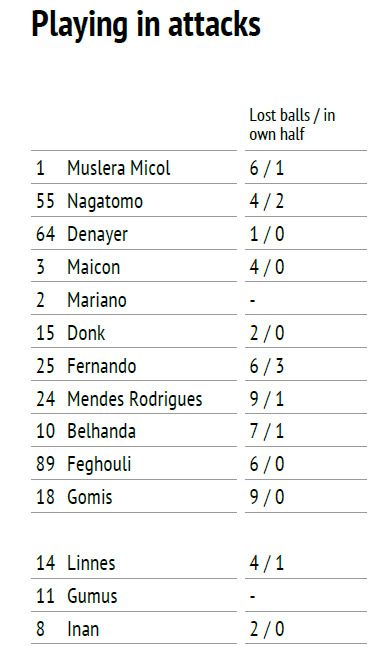This screenshot has width=370, height=662.
Task: Click the 'Playing in attacks' heading
Action: 146,23
